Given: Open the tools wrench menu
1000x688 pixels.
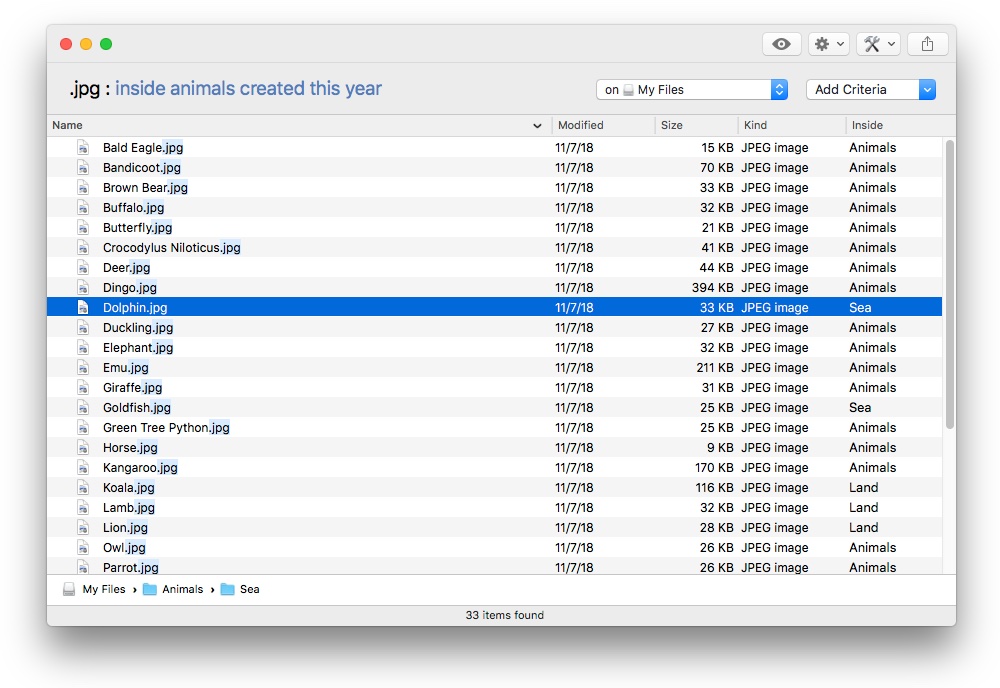Looking at the screenshot, I should 878,44.
